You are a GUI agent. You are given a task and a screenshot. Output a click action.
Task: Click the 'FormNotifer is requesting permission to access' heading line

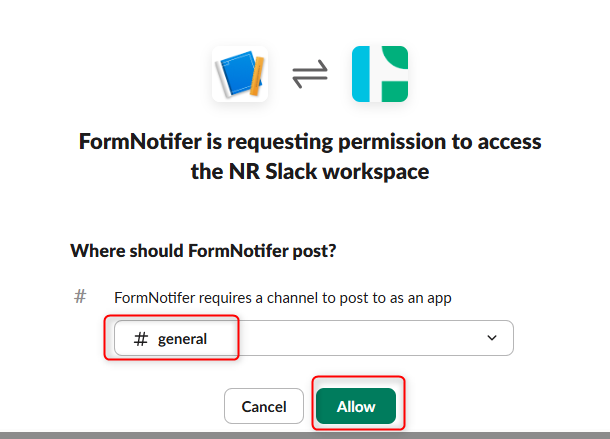click(310, 141)
